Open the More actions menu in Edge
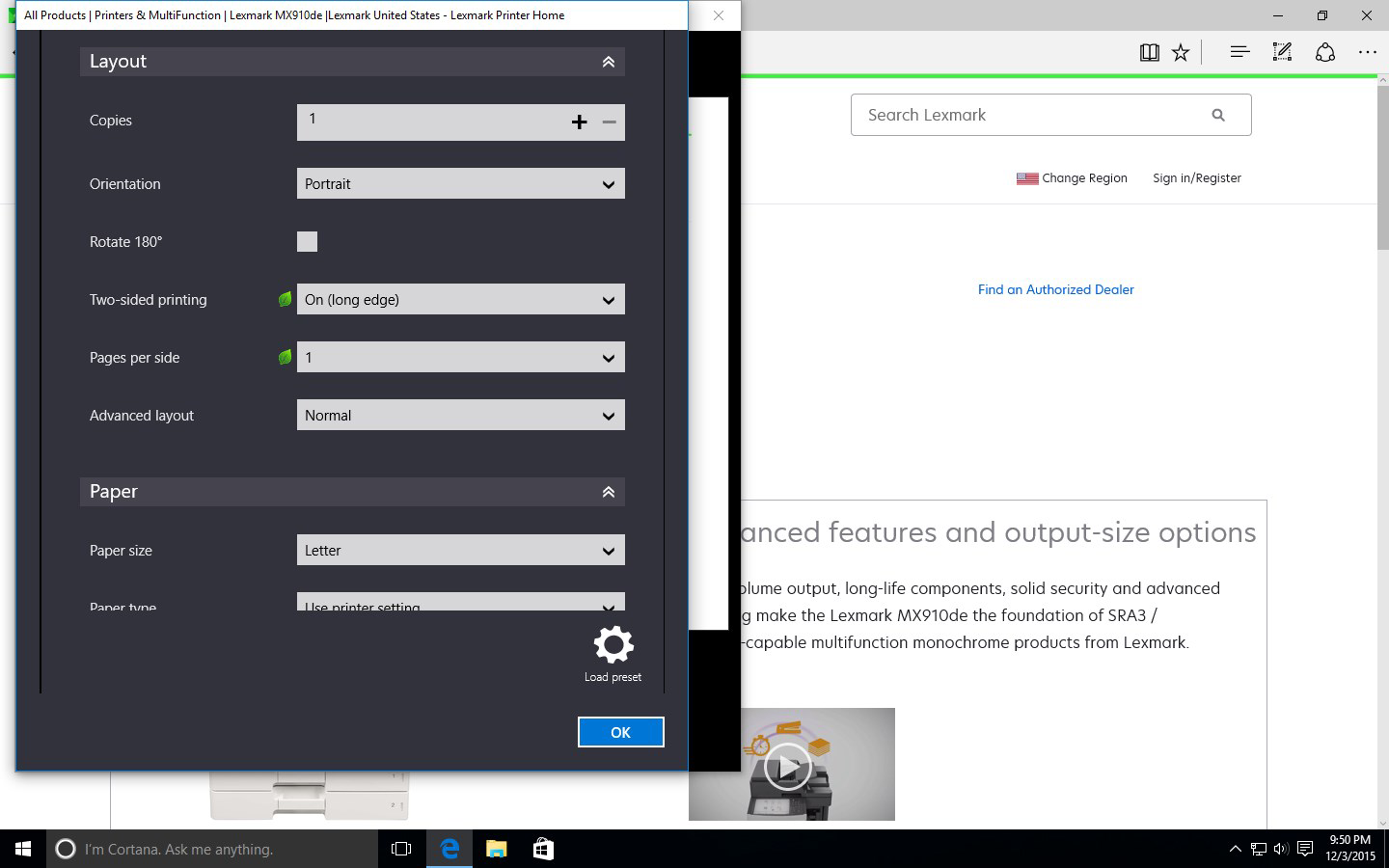The image size is (1389, 868). (x=1367, y=52)
